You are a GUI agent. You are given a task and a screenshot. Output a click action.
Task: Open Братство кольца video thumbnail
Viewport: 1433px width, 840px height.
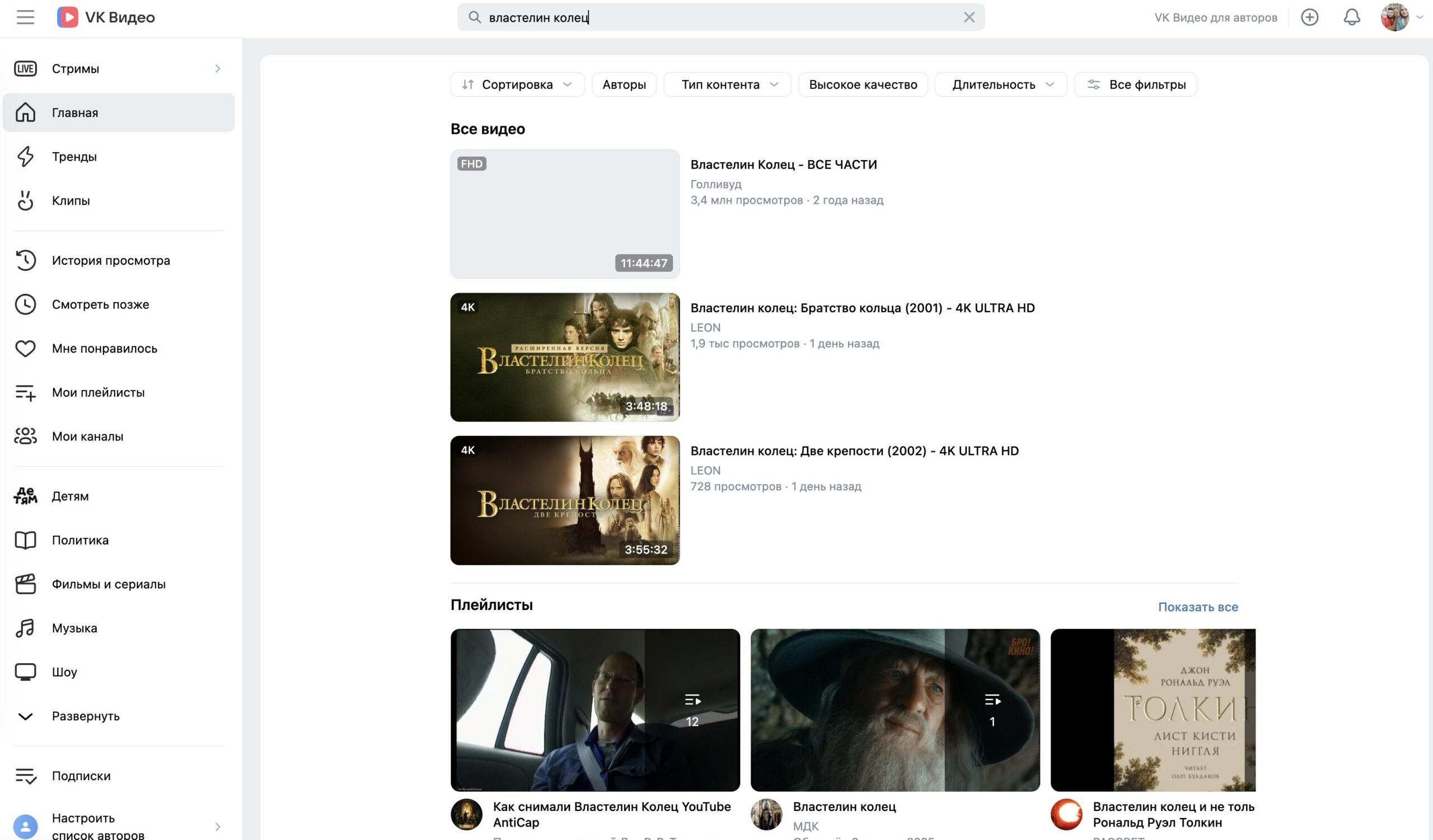pyautogui.click(x=565, y=357)
